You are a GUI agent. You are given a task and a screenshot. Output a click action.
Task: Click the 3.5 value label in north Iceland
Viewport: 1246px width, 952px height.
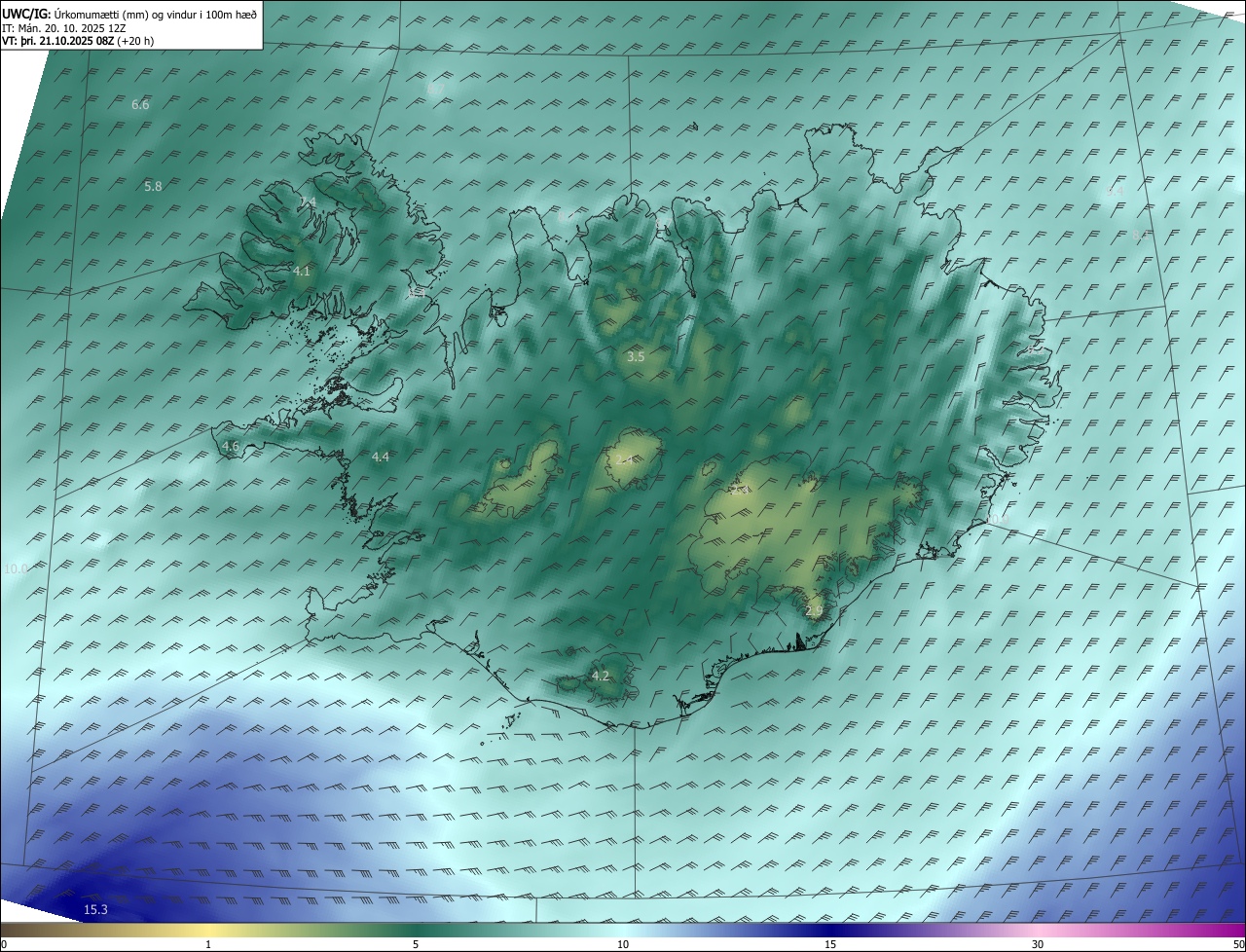(636, 357)
